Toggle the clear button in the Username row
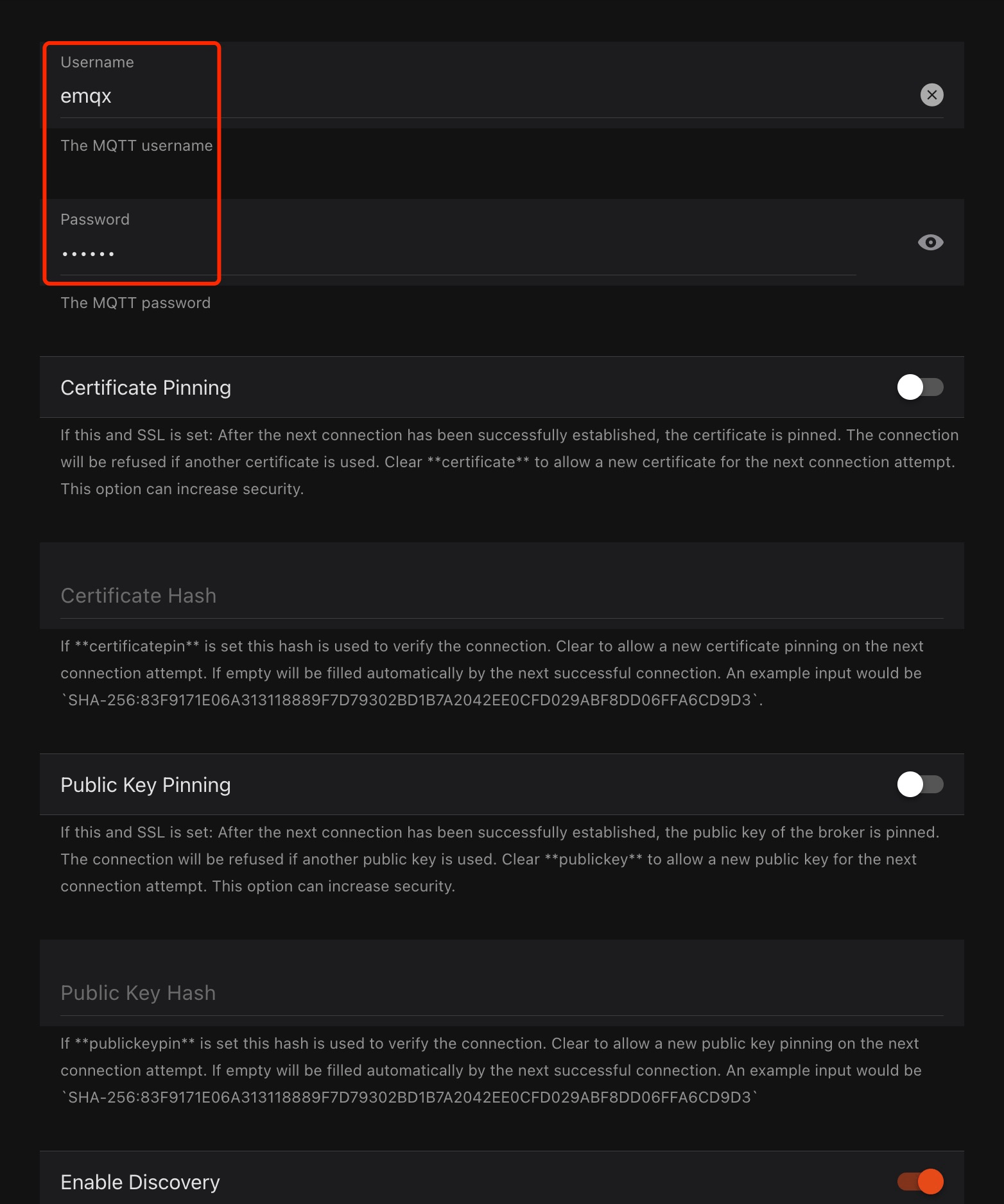 [x=932, y=95]
